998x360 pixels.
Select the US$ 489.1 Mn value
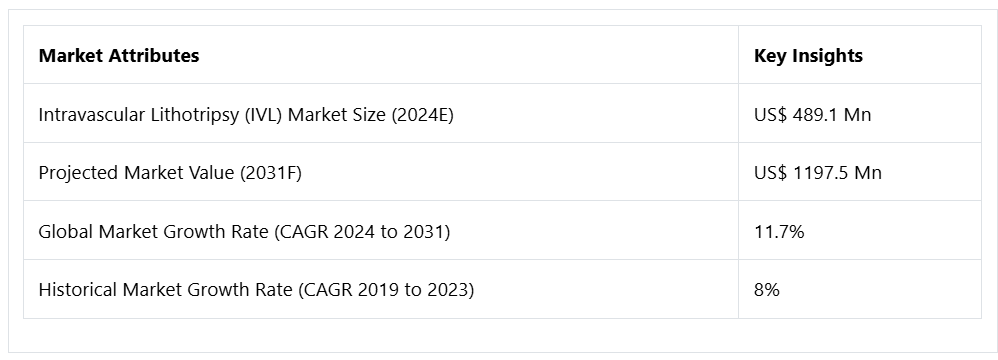point(812,114)
